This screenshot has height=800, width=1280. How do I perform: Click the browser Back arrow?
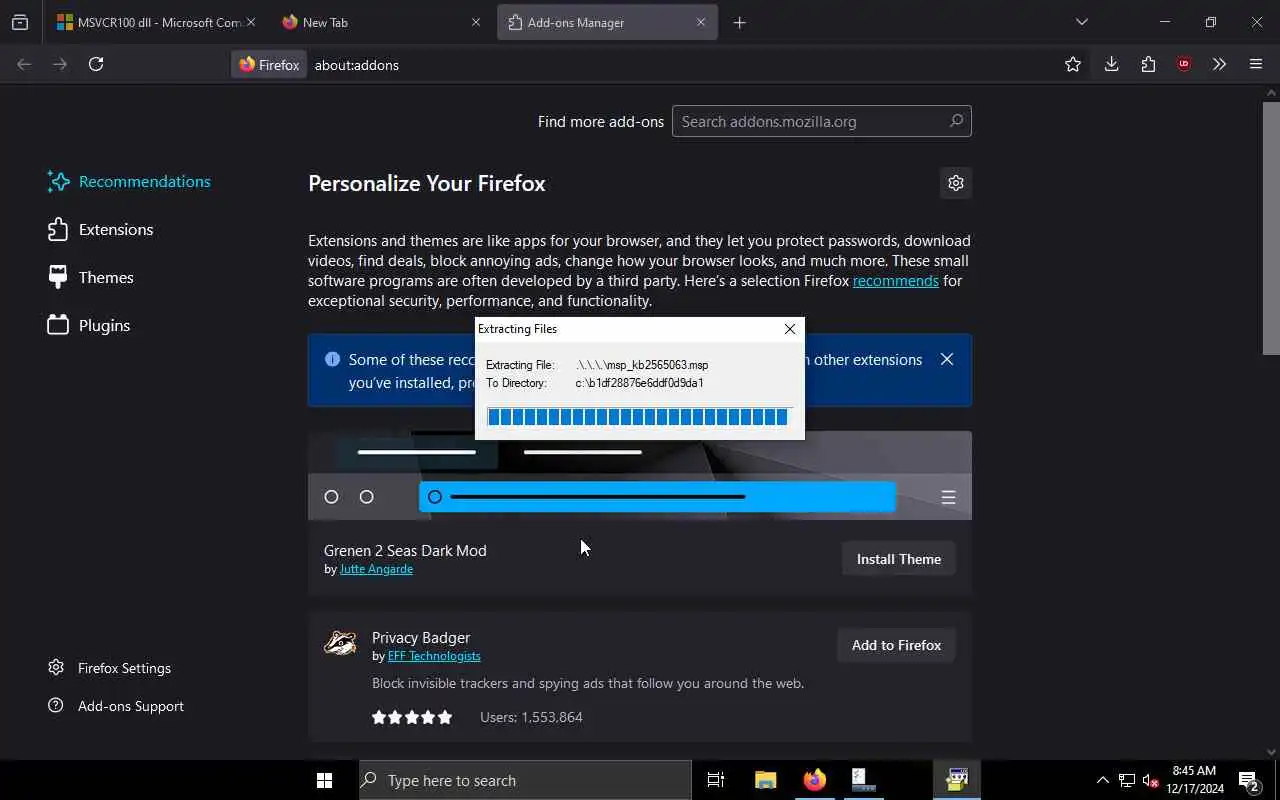pos(24,64)
